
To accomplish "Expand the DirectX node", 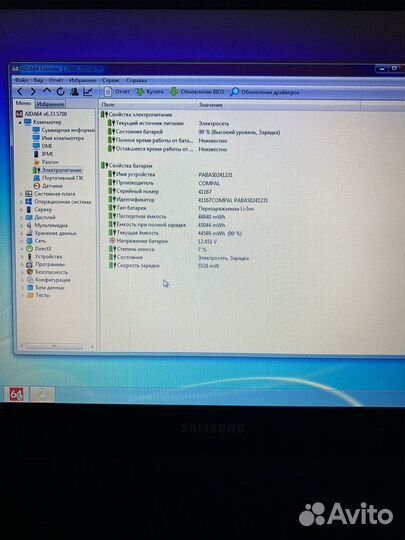I will pyautogui.click(x=22, y=249).
